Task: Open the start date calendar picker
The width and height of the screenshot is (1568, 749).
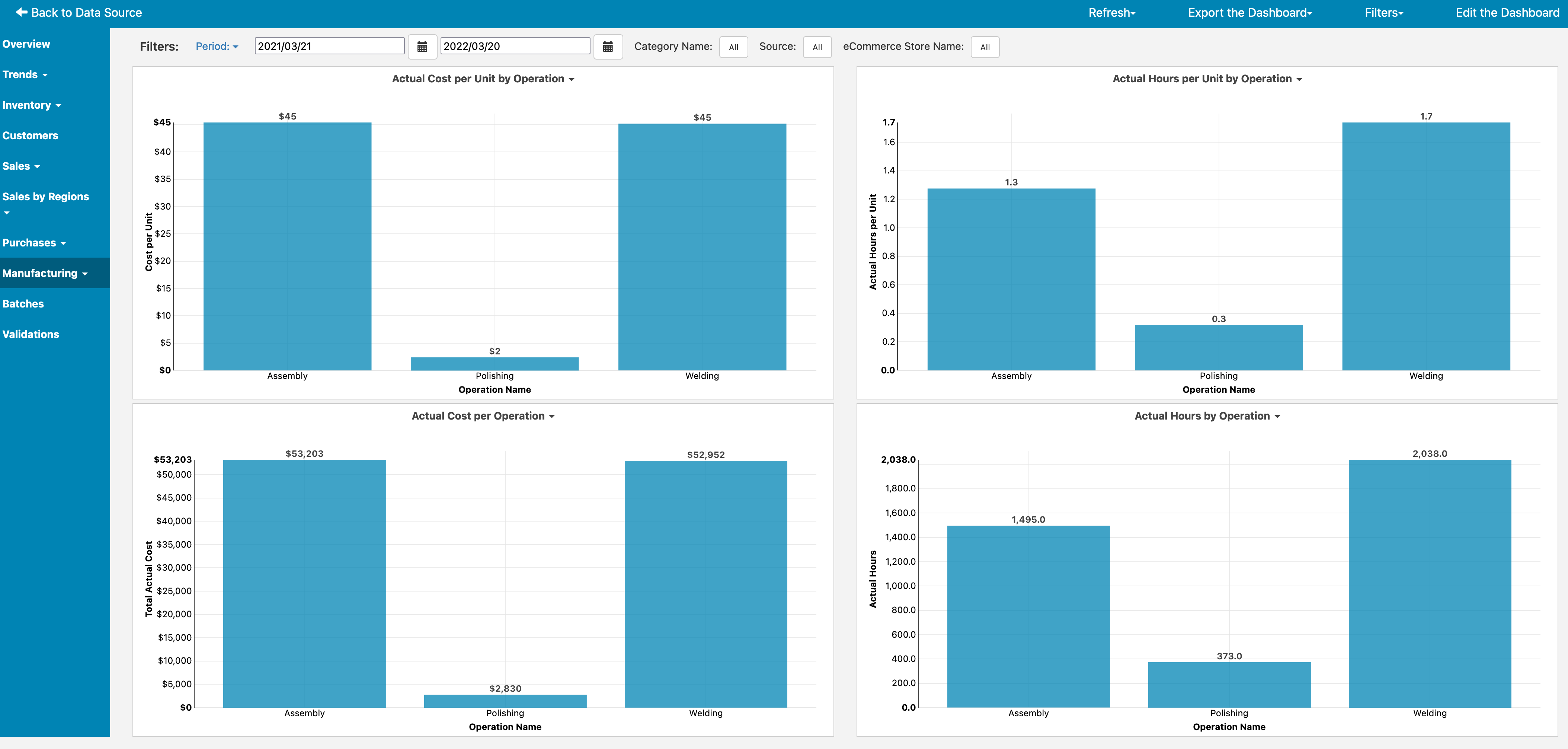Action: (422, 46)
